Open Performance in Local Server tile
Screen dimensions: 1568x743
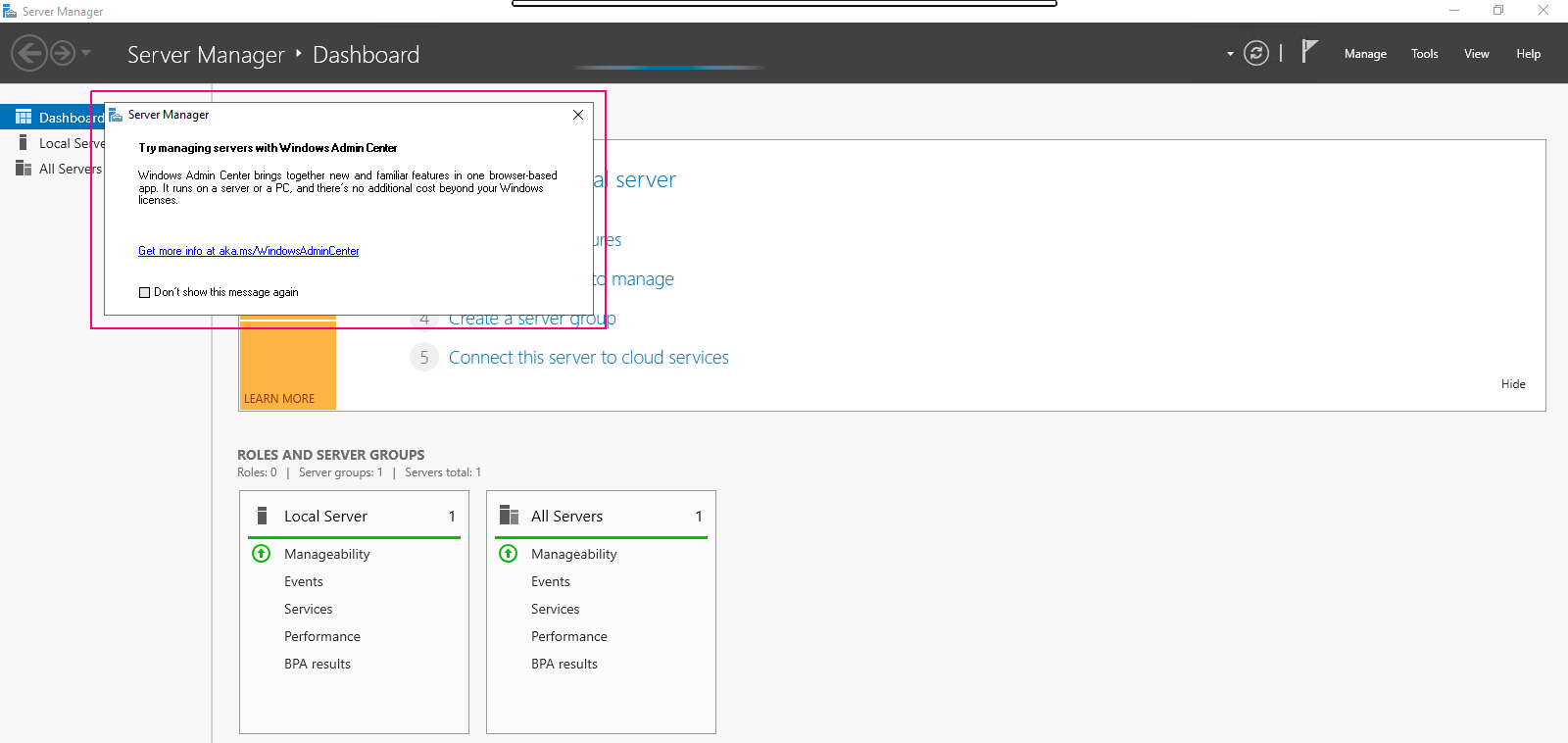(x=322, y=636)
